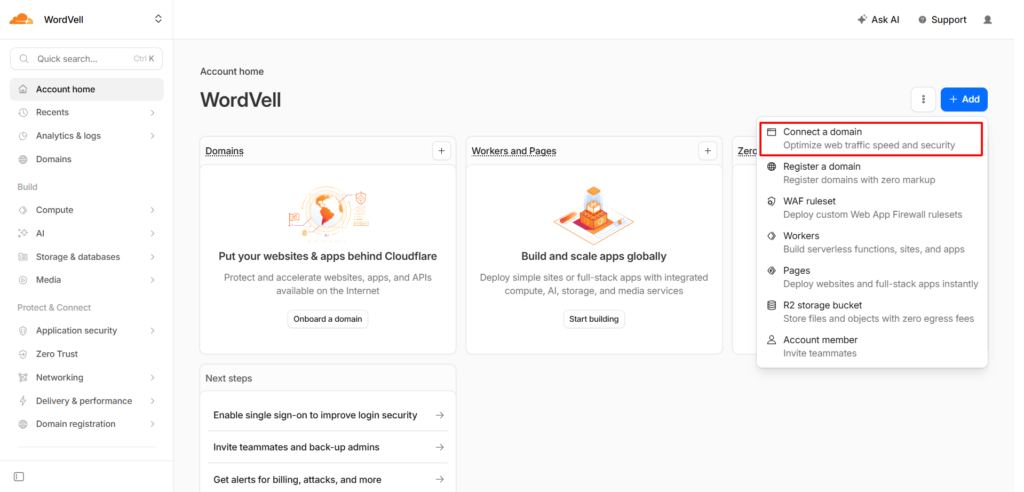Click the Connect a domain window icon

click(771, 132)
